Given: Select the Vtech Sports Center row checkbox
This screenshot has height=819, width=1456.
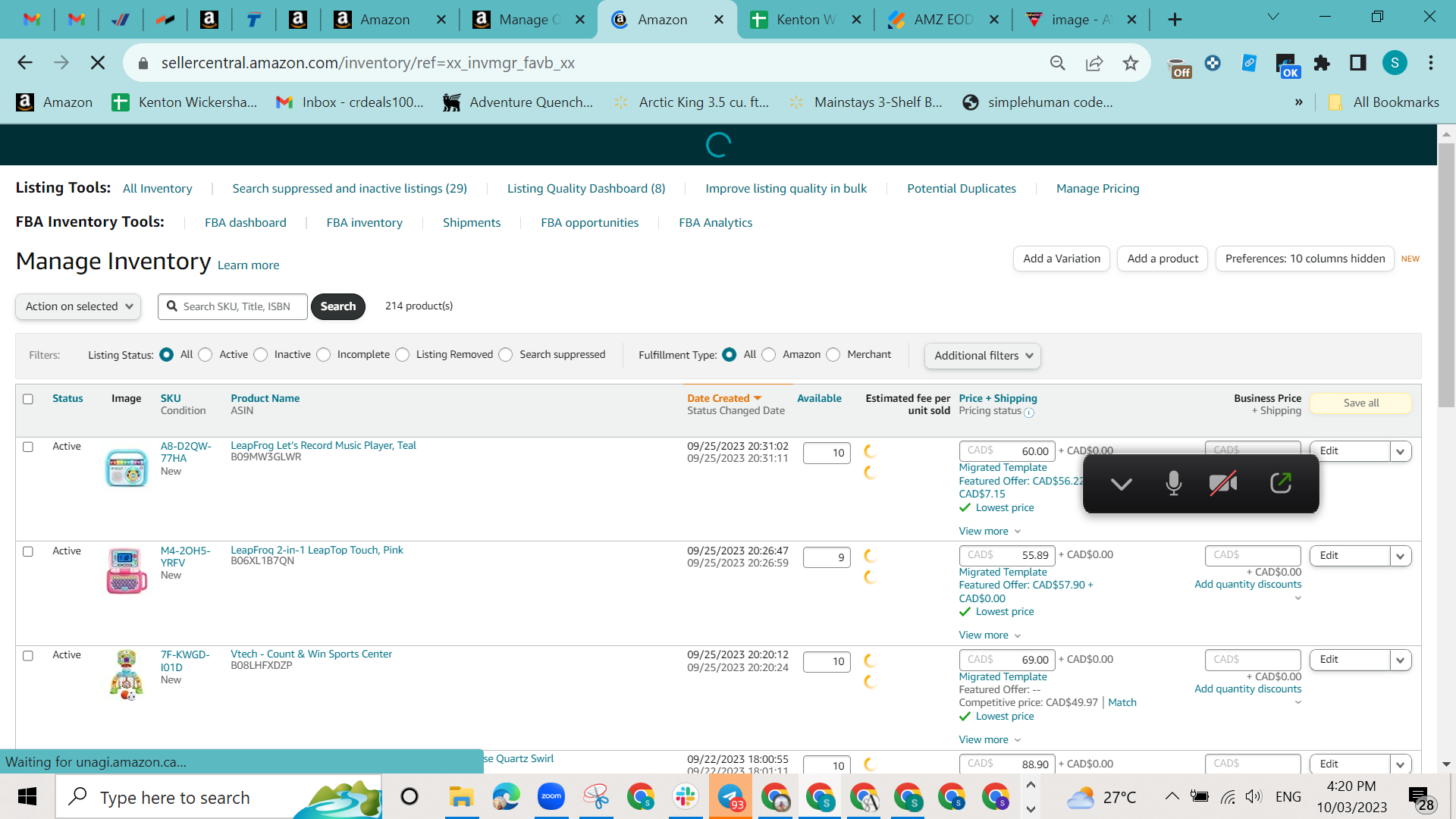Looking at the screenshot, I should coord(28,655).
